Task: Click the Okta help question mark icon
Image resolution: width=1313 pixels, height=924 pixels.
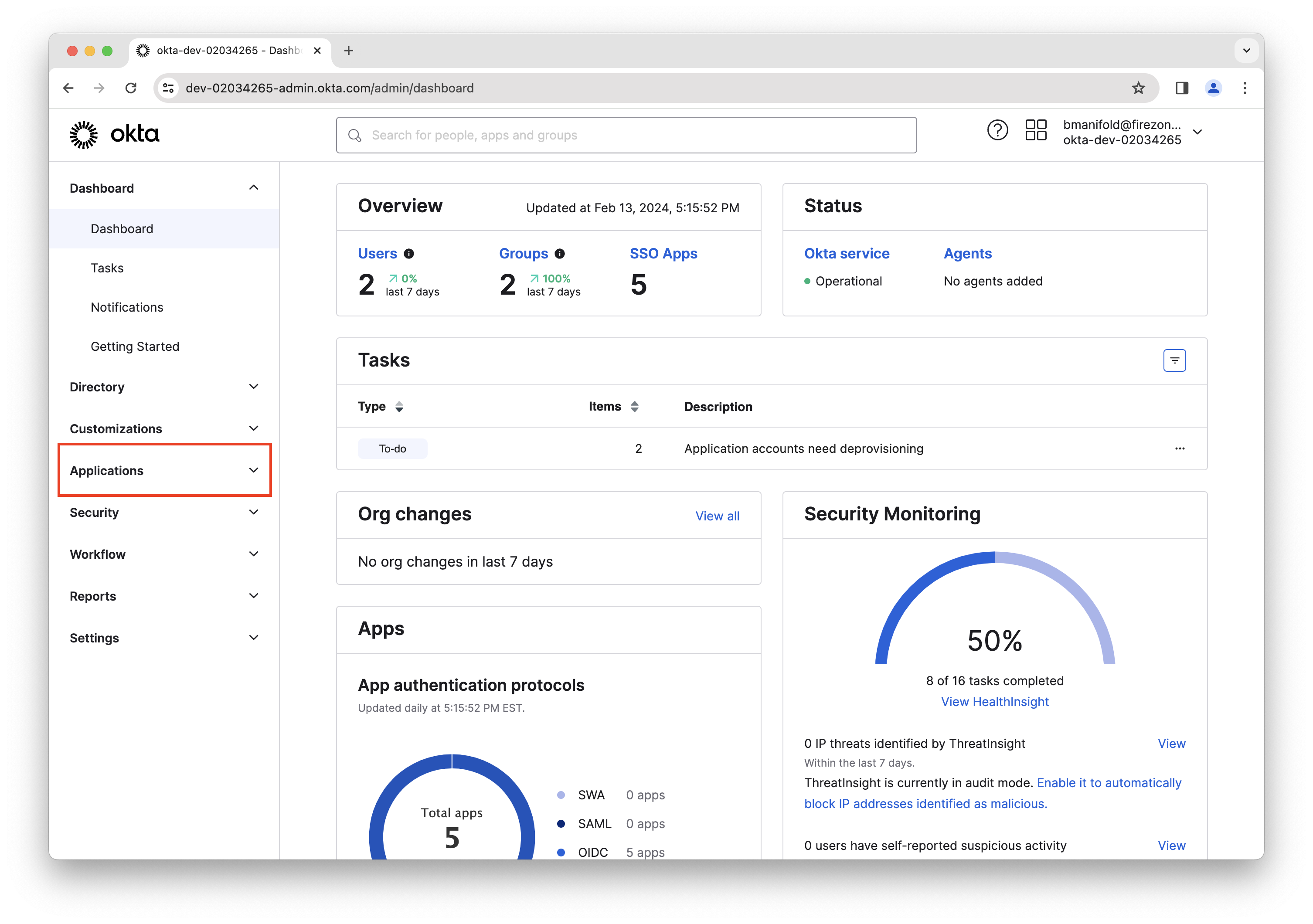Action: coord(997,130)
